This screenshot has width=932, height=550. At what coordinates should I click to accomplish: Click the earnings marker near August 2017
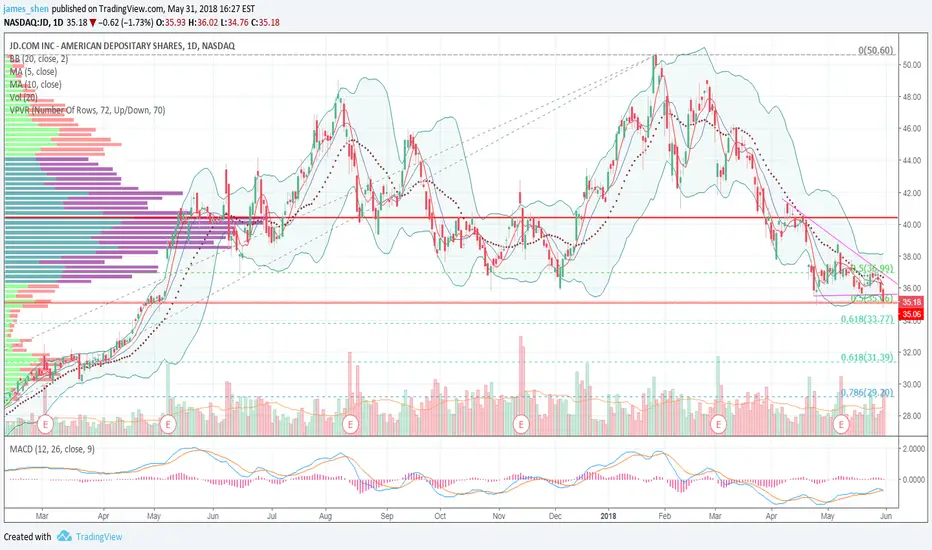pos(351,425)
